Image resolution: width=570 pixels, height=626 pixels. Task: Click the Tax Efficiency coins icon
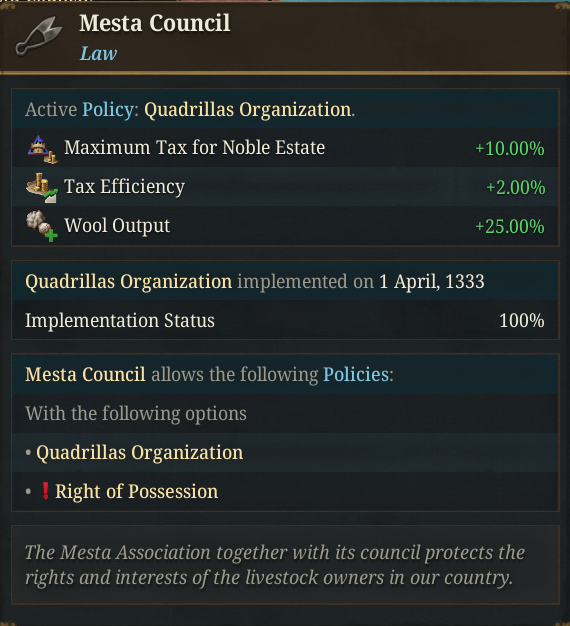42,188
